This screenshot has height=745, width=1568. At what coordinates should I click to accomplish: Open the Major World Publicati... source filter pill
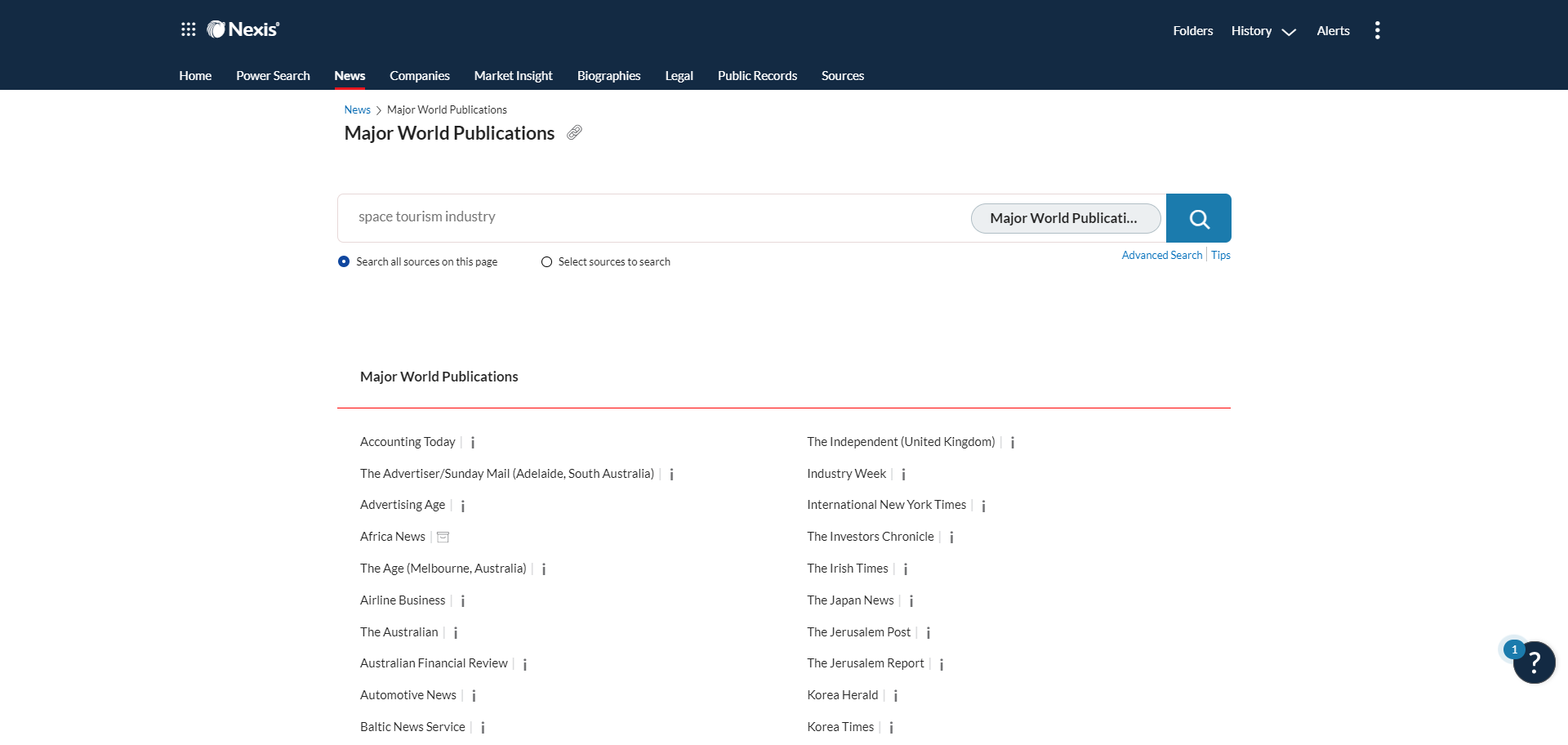click(1065, 218)
